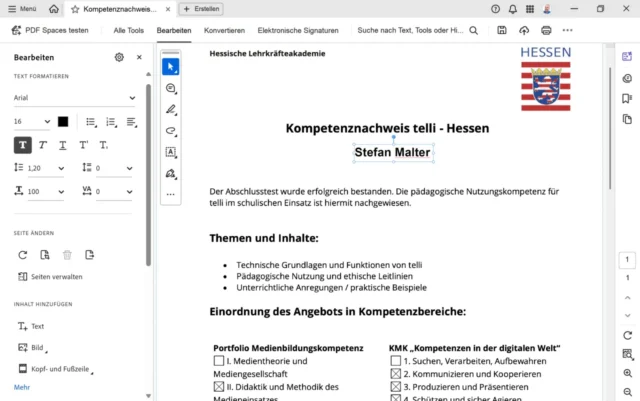640x401 pixels.
Task: Rotate the page using rotate icon
Action: (22, 255)
